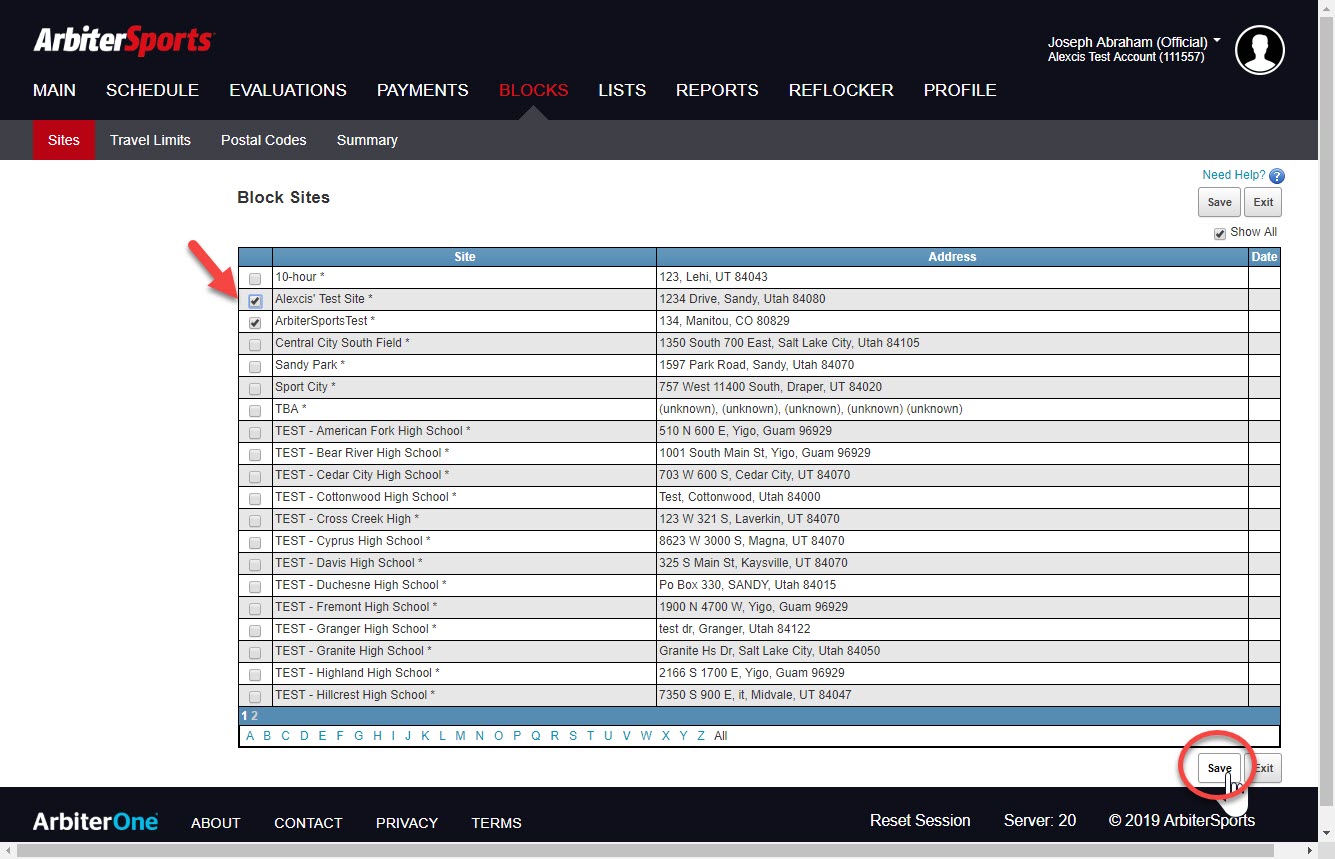Click the bottom Save button
Viewport: 1335px width, 859px height.
(1219, 768)
